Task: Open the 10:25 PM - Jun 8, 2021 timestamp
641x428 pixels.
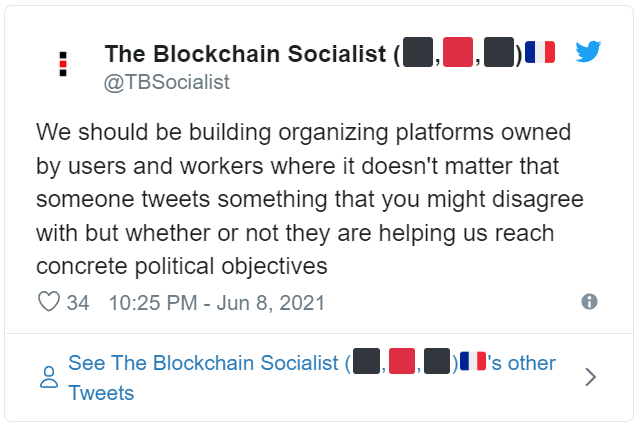Action: (x=217, y=303)
